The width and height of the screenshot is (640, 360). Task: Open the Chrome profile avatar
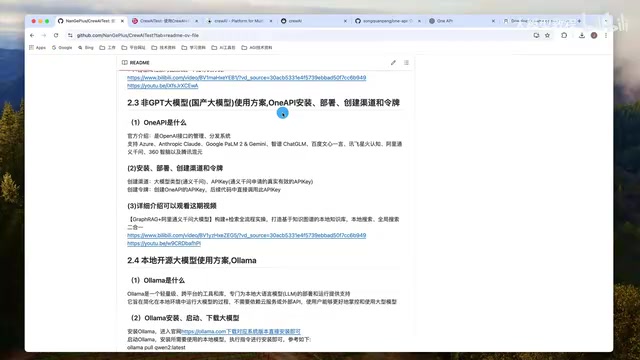(x=594, y=36)
